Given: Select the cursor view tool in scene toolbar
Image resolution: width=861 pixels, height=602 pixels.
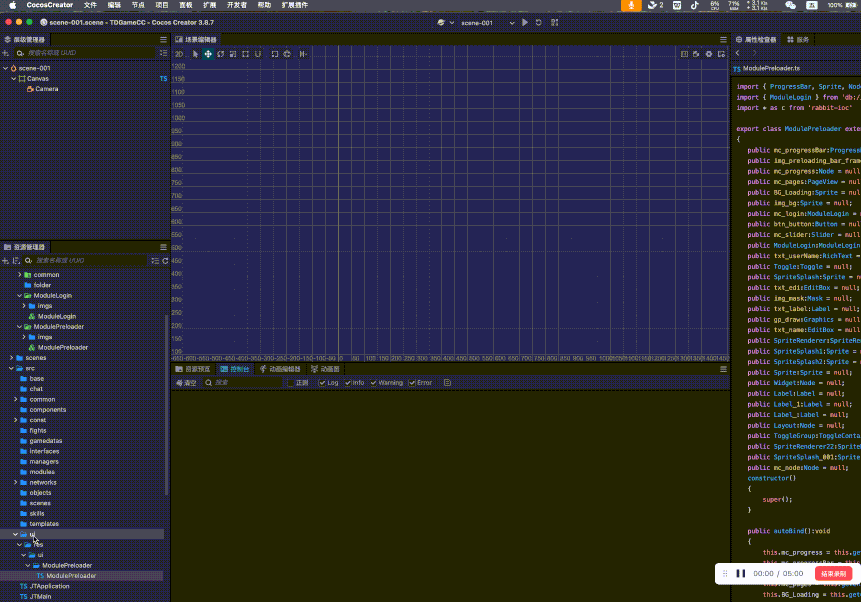Looking at the screenshot, I should click(x=195, y=54).
